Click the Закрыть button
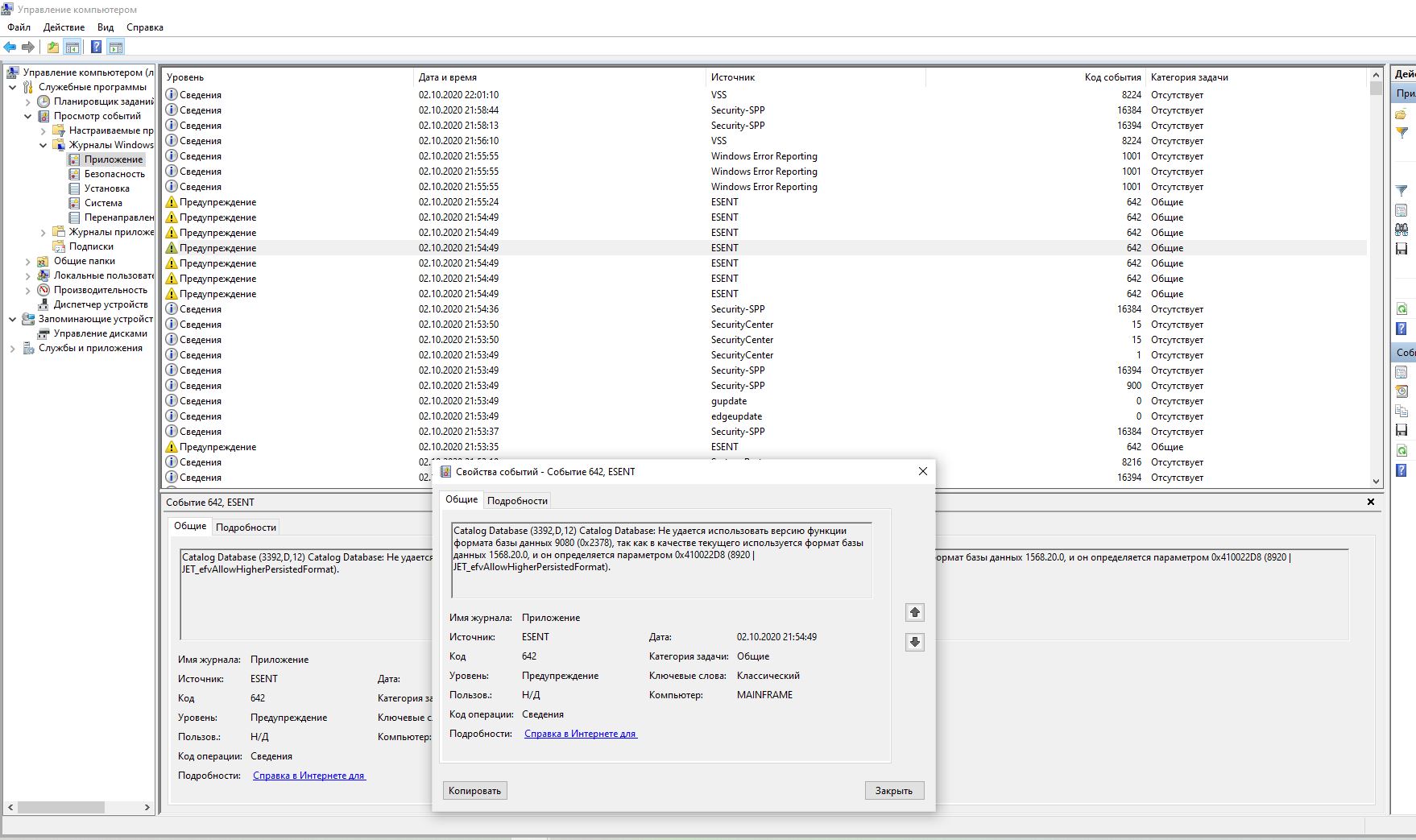 [894, 791]
